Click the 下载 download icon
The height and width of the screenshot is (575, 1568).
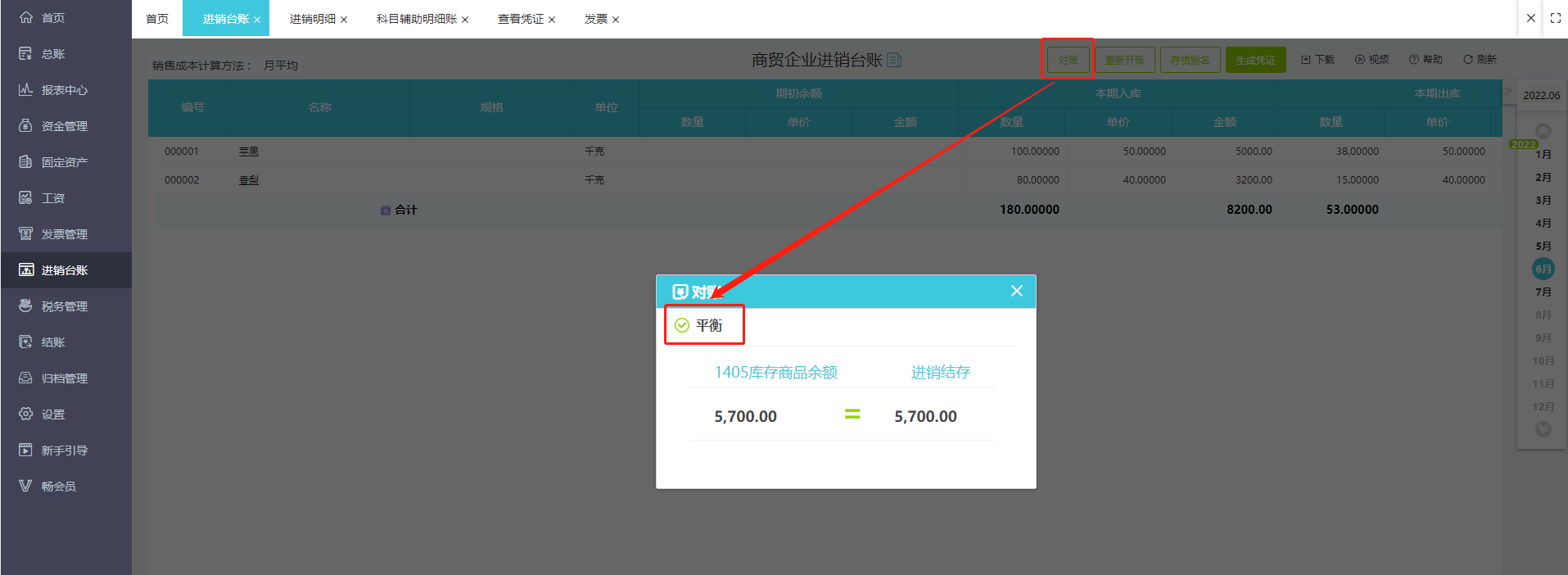1306,60
